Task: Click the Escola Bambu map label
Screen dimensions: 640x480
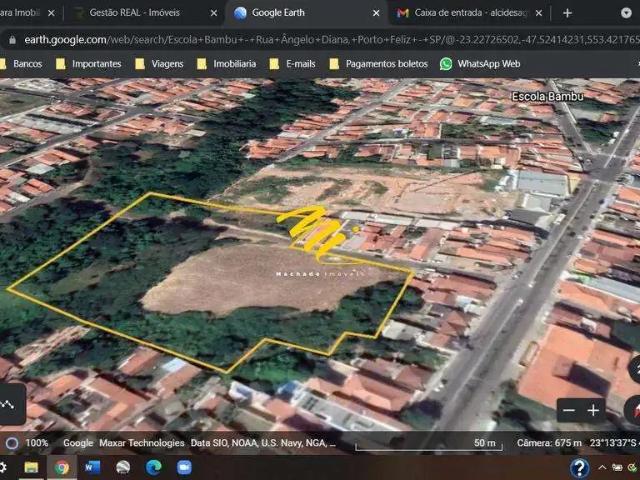Action: pyautogui.click(x=547, y=96)
